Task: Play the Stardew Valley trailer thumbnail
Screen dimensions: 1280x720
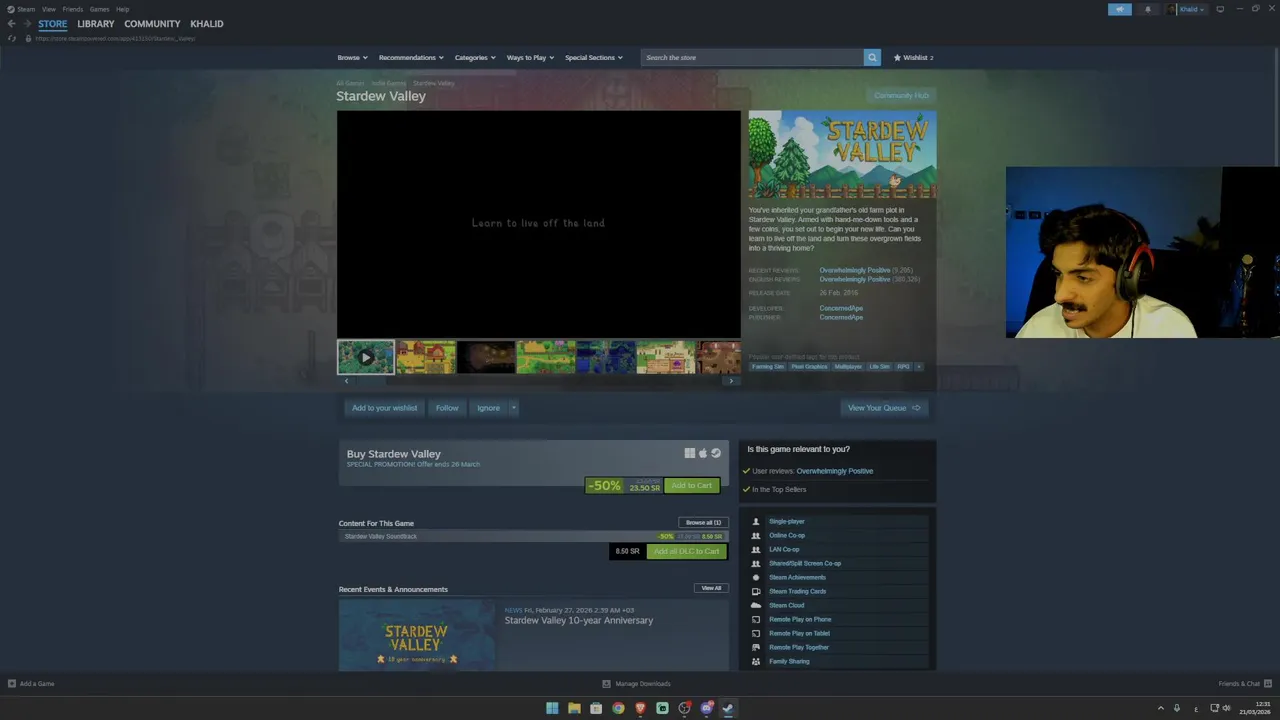Action: coord(365,357)
